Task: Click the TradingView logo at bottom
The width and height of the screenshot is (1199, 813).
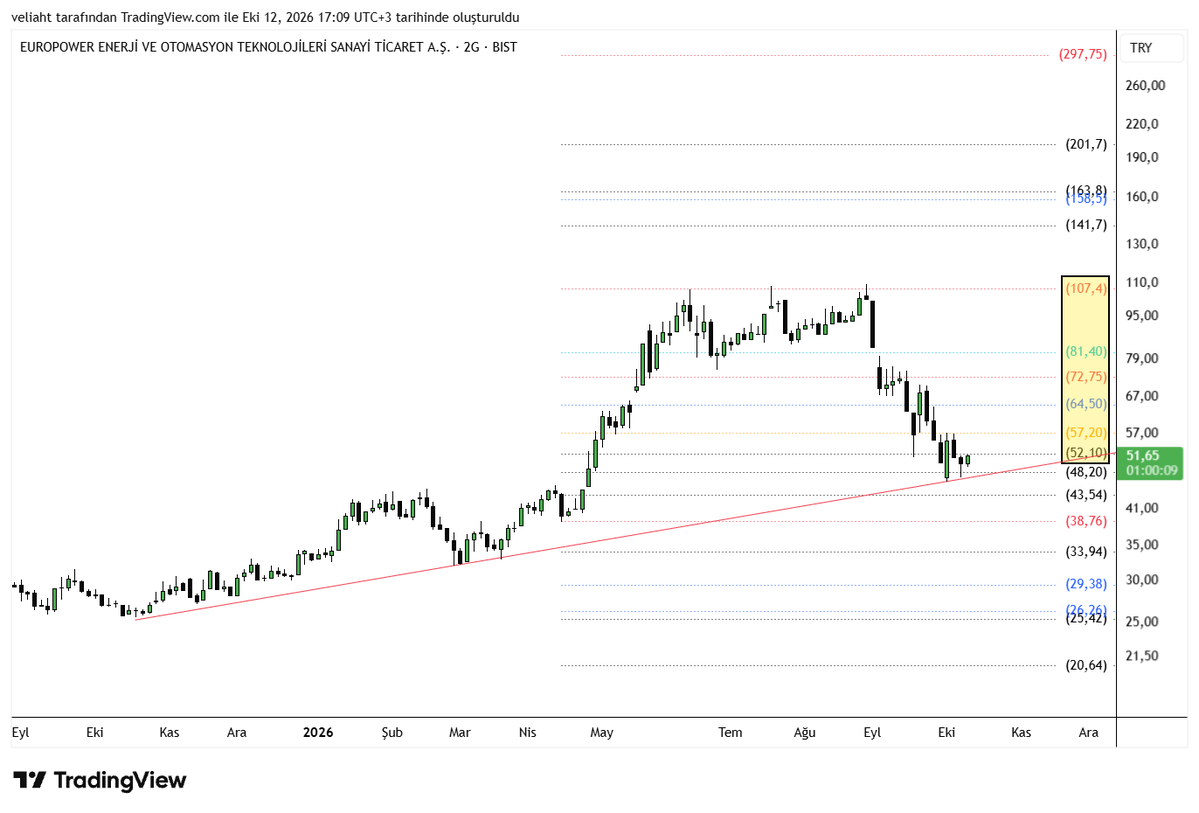Action: coord(99,780)
